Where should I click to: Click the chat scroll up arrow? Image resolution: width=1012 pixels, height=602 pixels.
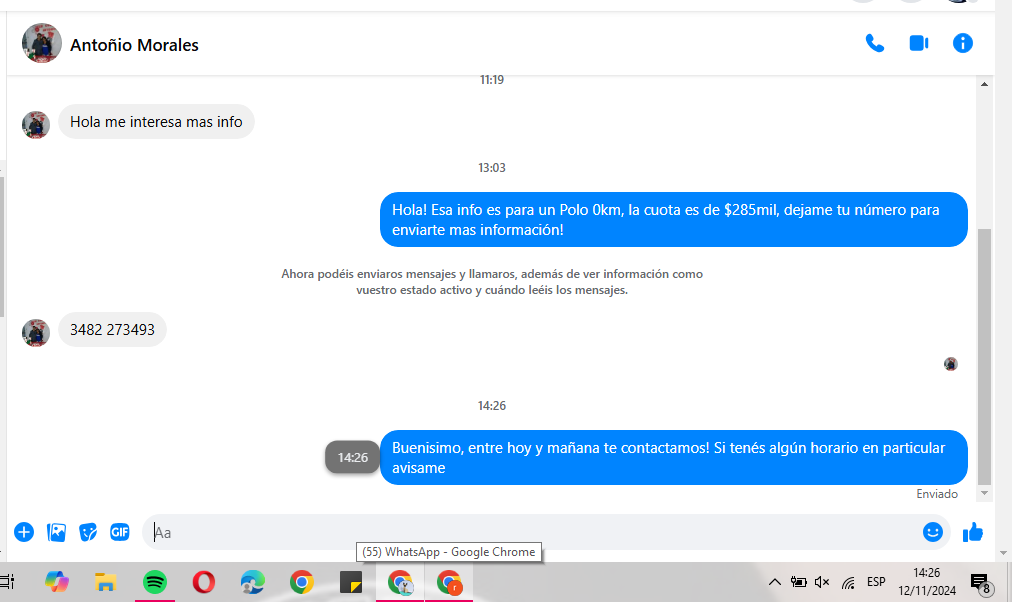point(984,84)
